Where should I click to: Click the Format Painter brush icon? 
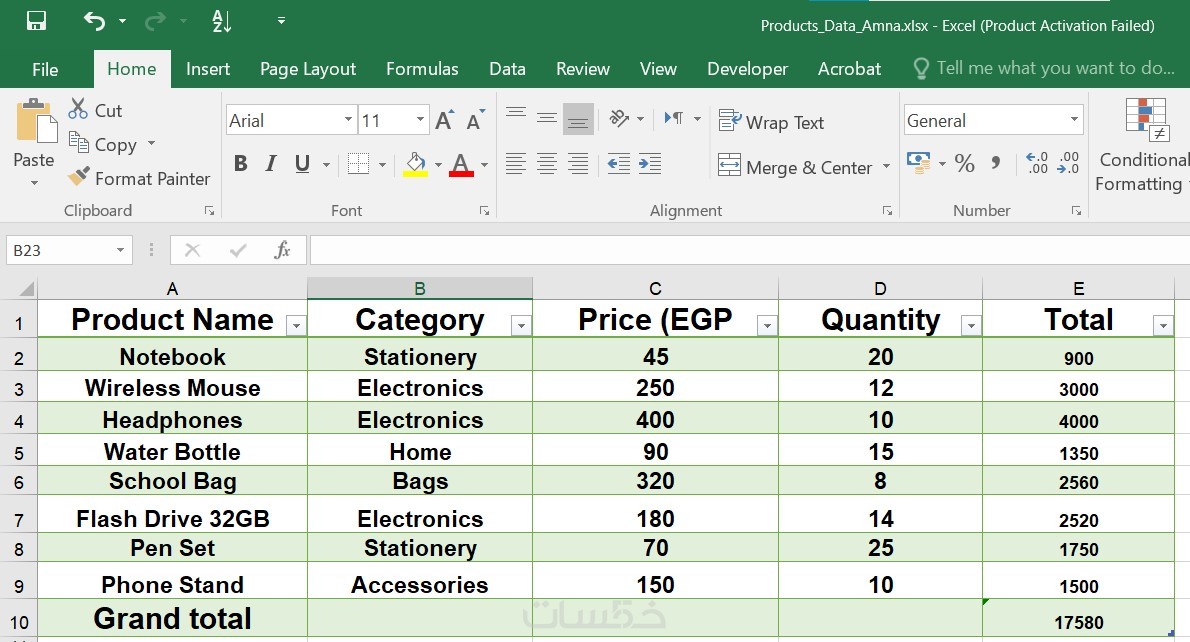[x=79, y=178]
